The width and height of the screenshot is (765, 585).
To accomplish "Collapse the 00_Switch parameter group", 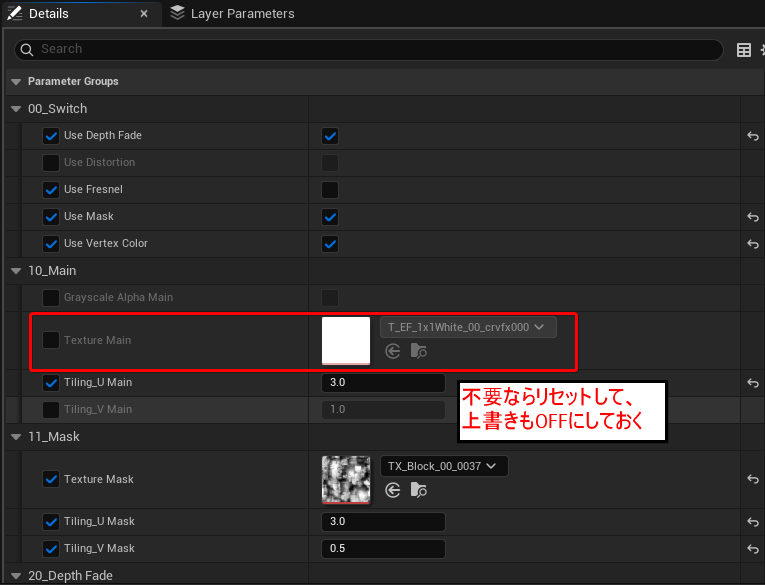I will pos(16,109).
